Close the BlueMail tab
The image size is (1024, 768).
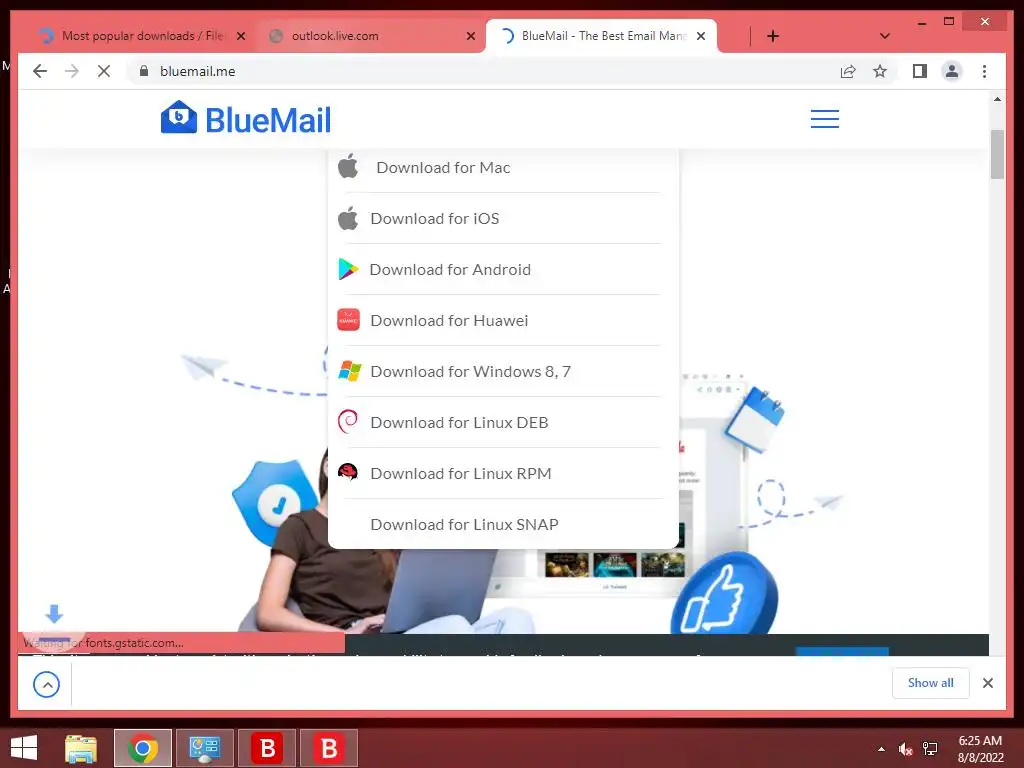click(701, 36)
